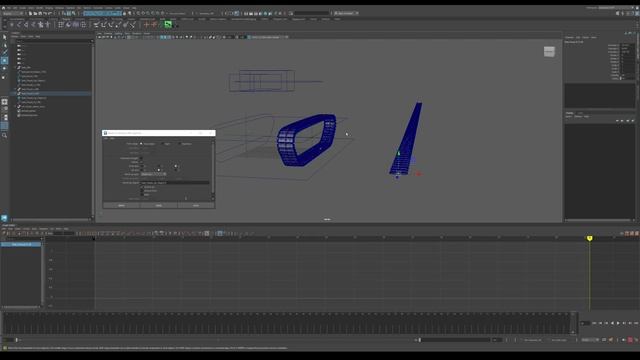
Task: Click the Maya home icon at bottom left
Action: [x=4, y=218]
